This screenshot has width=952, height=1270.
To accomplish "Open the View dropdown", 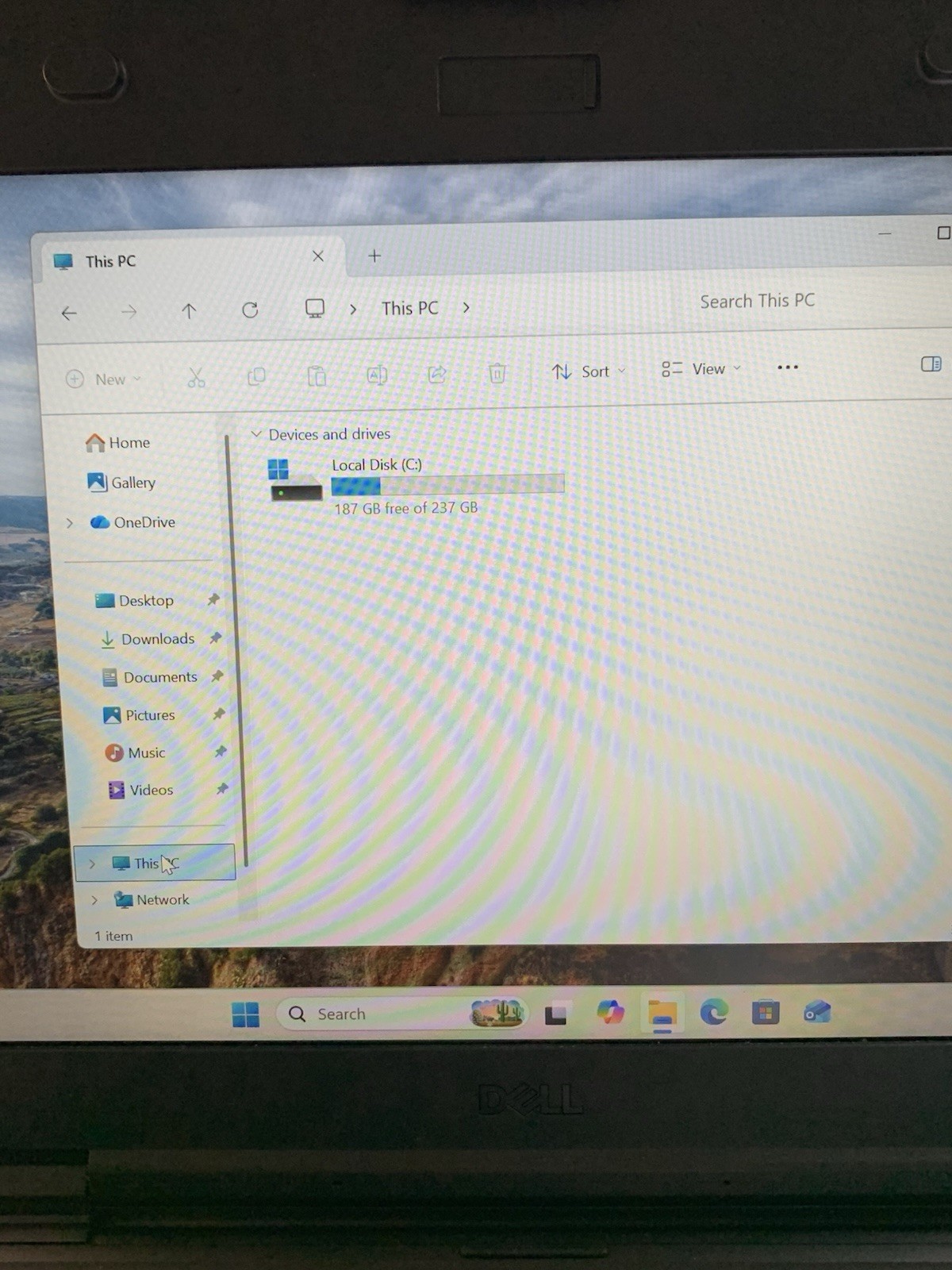I will tap(701, 369).
